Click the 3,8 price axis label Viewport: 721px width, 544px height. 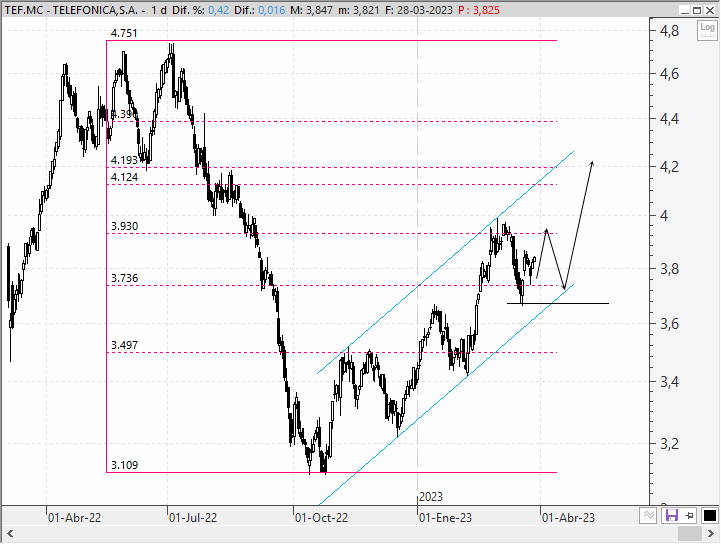point(669,269)
